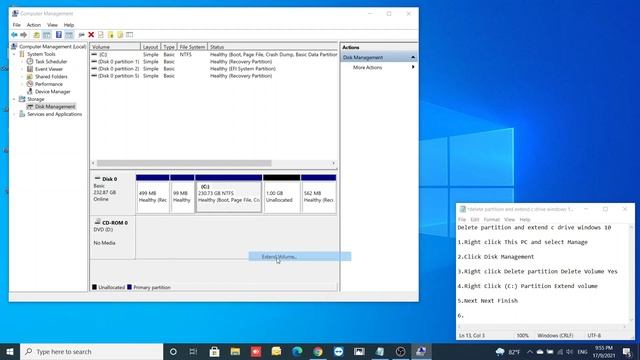Click the Up one level folder icon

click(36, 35)
